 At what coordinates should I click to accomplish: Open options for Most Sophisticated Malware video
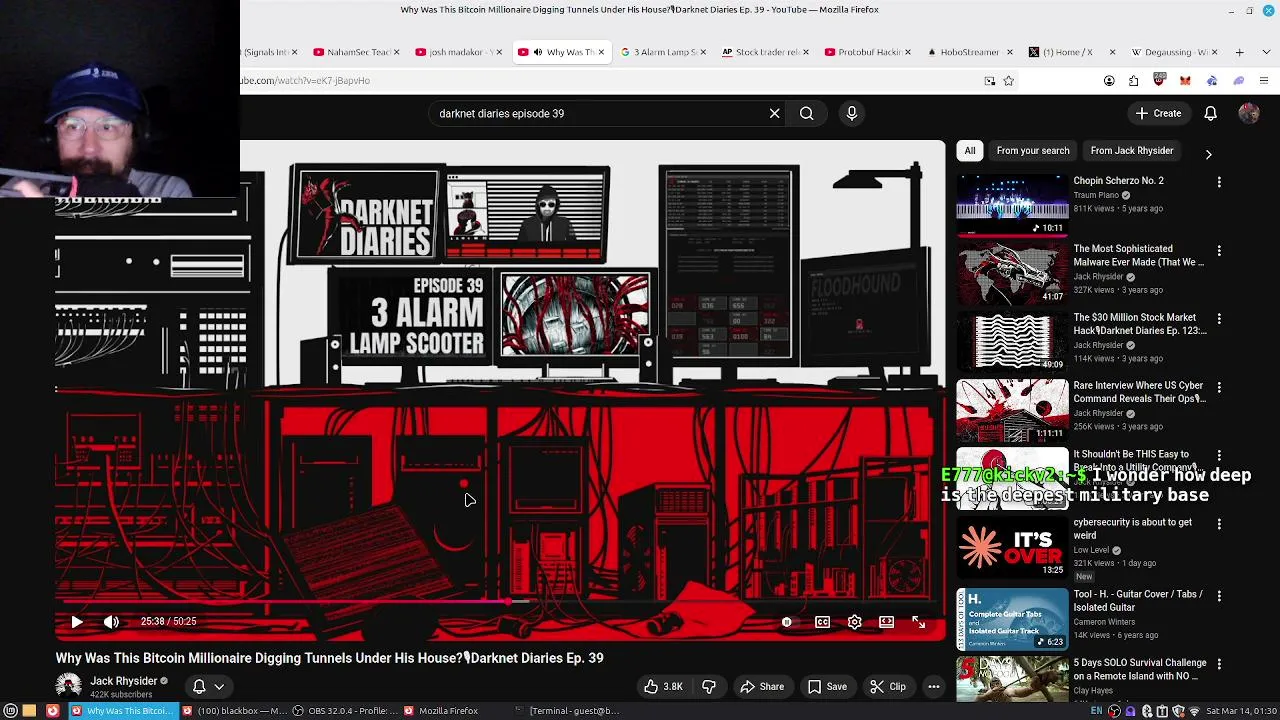click(x=1219, y=250)
